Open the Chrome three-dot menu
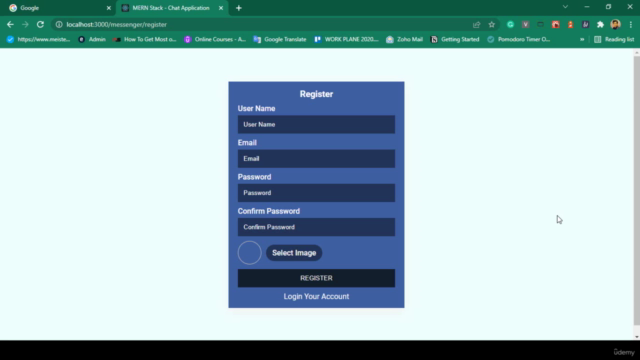 click(x=631, y=24)
